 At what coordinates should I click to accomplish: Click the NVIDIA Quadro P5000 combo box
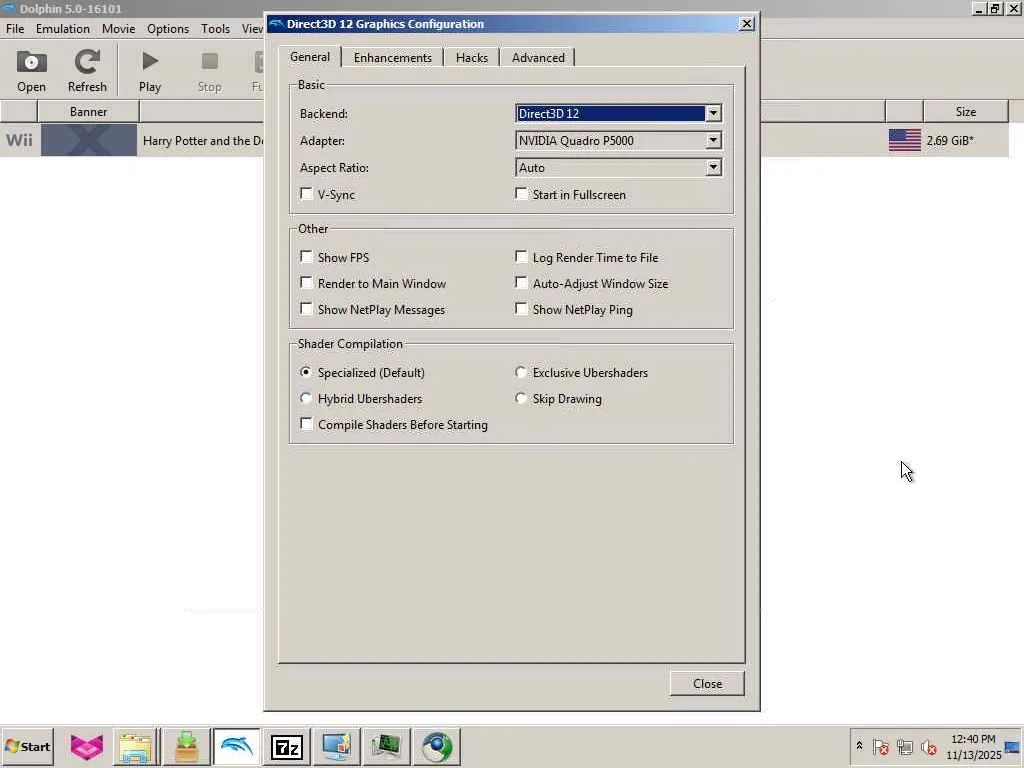coord(618,140)
